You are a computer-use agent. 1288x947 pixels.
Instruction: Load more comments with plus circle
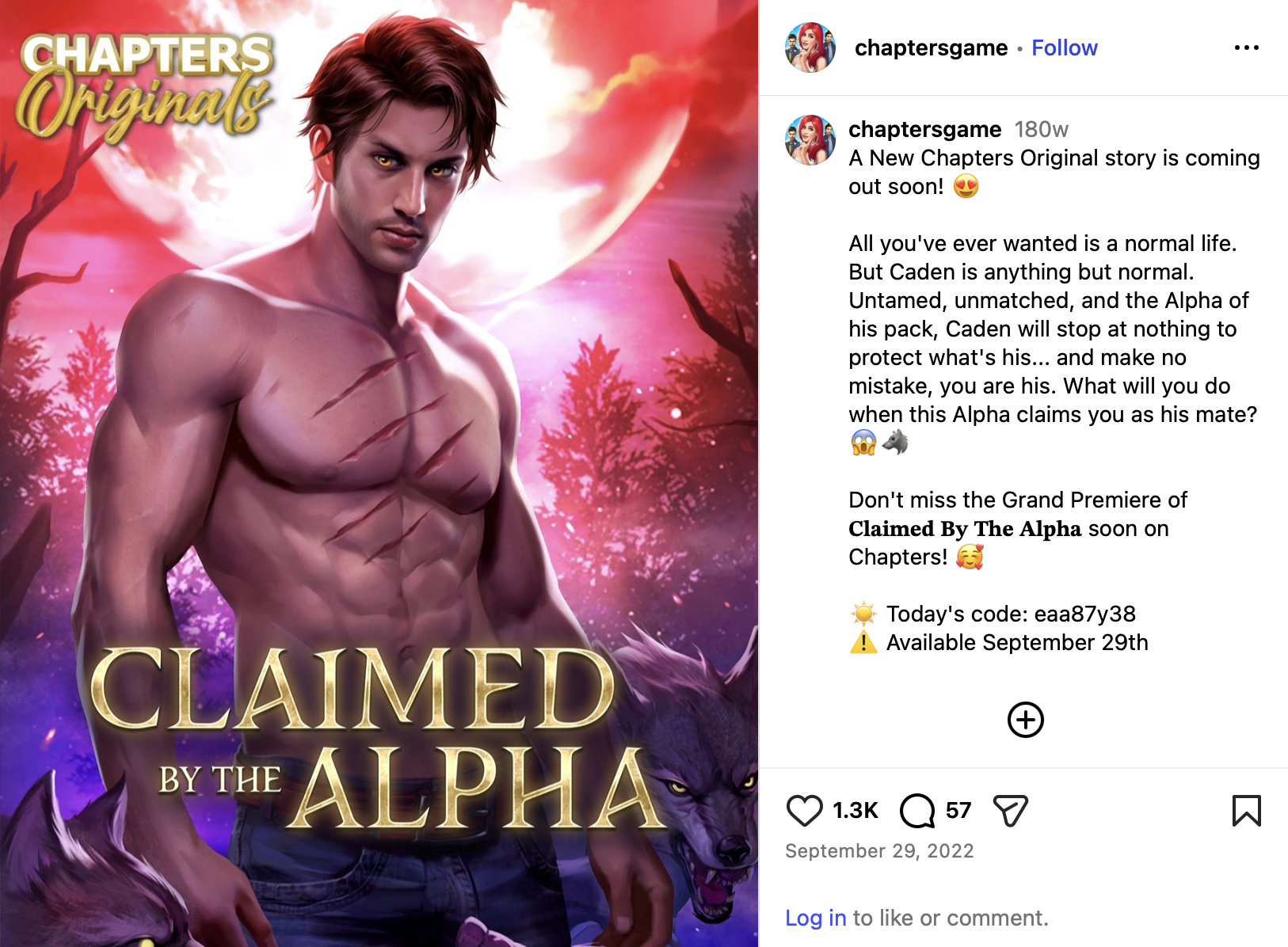point(1025,720)
